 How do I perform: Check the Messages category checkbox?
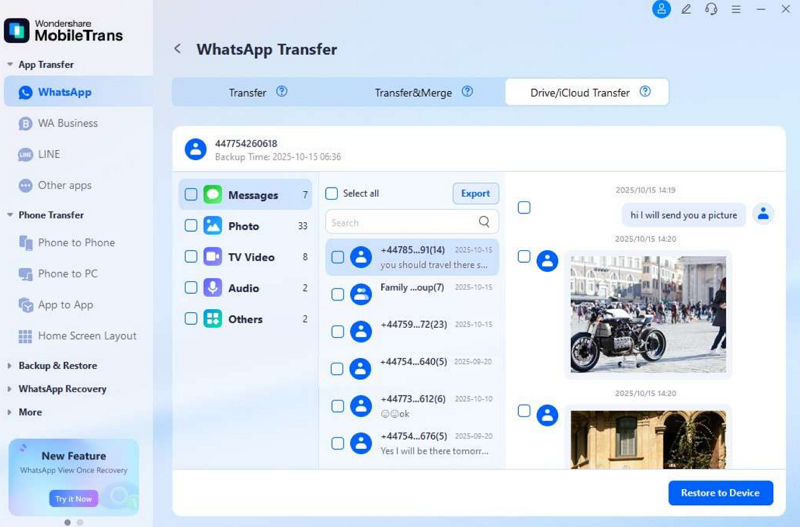coord(191,195)
